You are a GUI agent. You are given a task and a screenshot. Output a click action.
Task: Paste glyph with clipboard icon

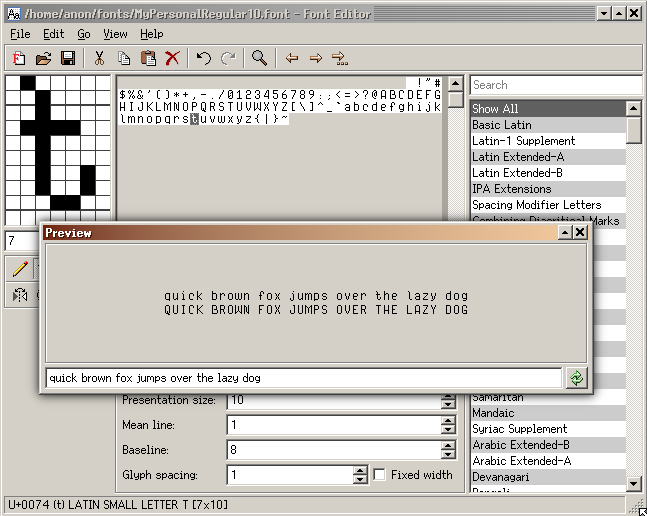148,59
